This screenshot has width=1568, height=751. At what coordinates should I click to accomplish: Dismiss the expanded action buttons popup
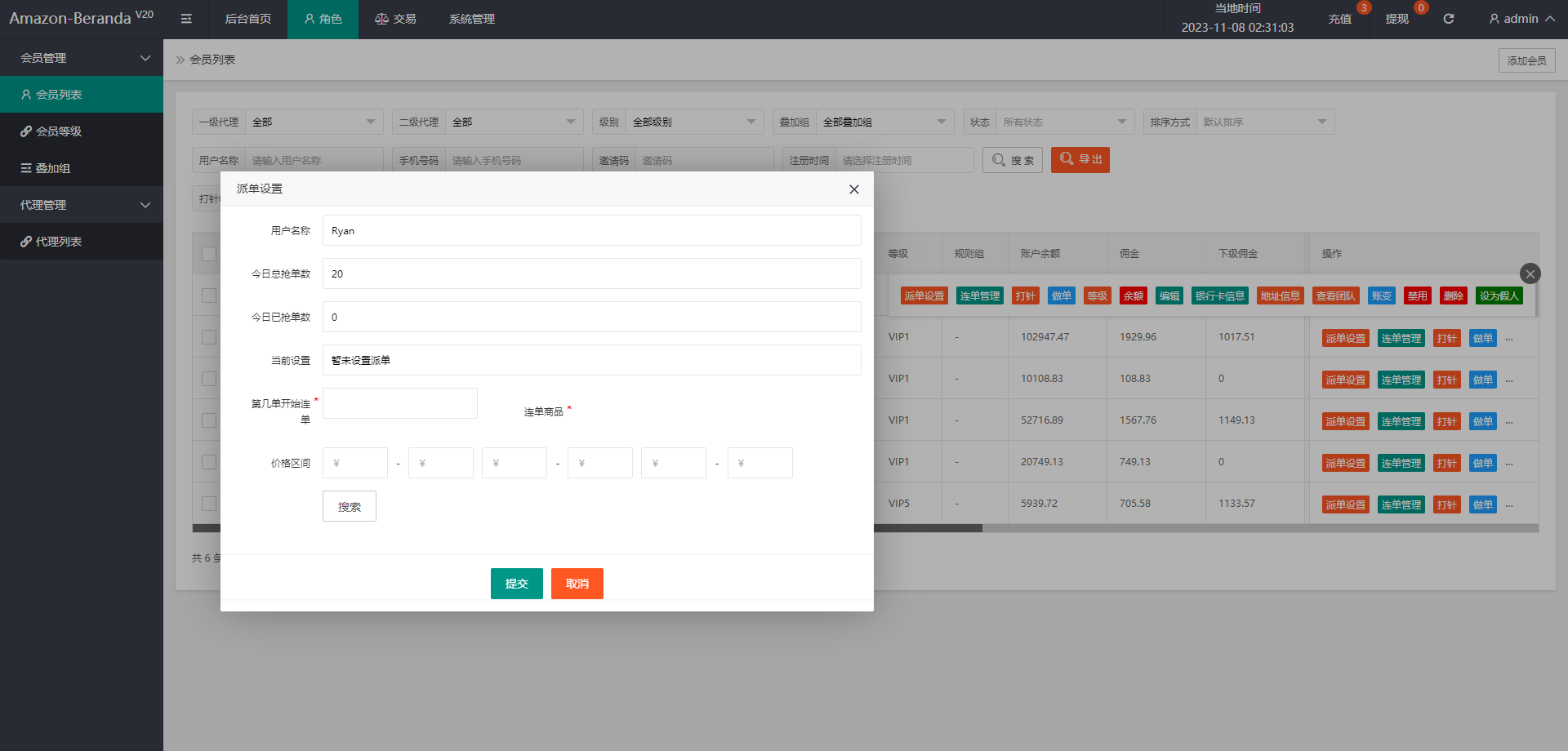pyautogui.click(x=1530, y=273)
